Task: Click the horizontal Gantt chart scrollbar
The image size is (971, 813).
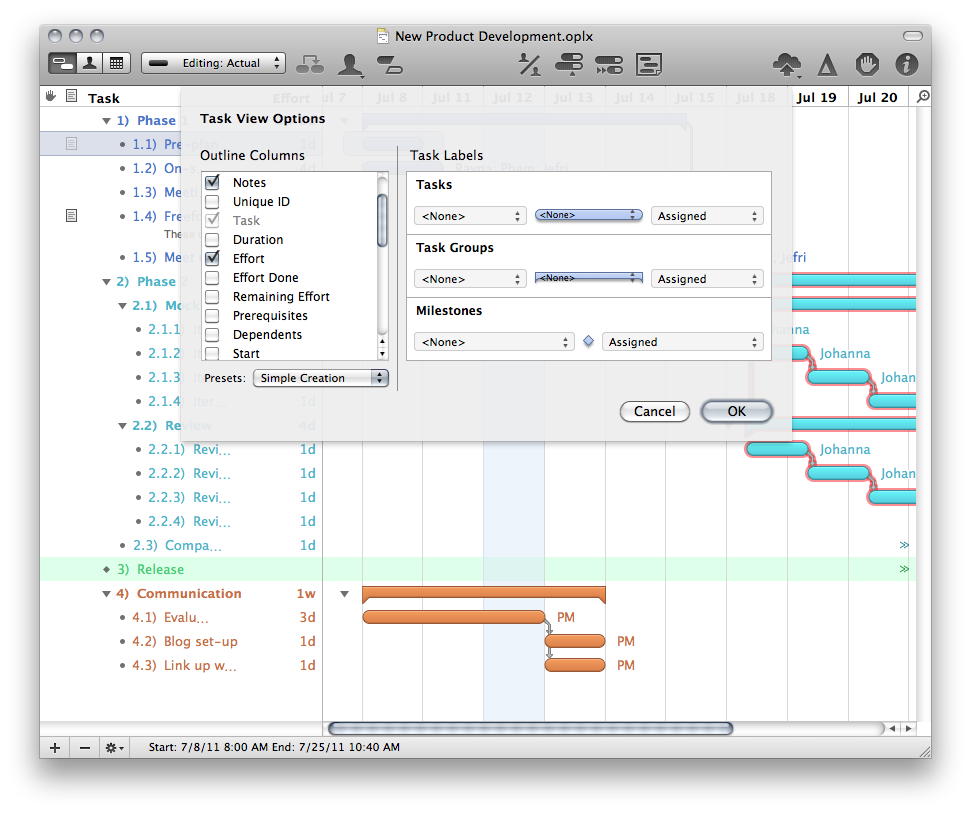Action: pos(530,728)
